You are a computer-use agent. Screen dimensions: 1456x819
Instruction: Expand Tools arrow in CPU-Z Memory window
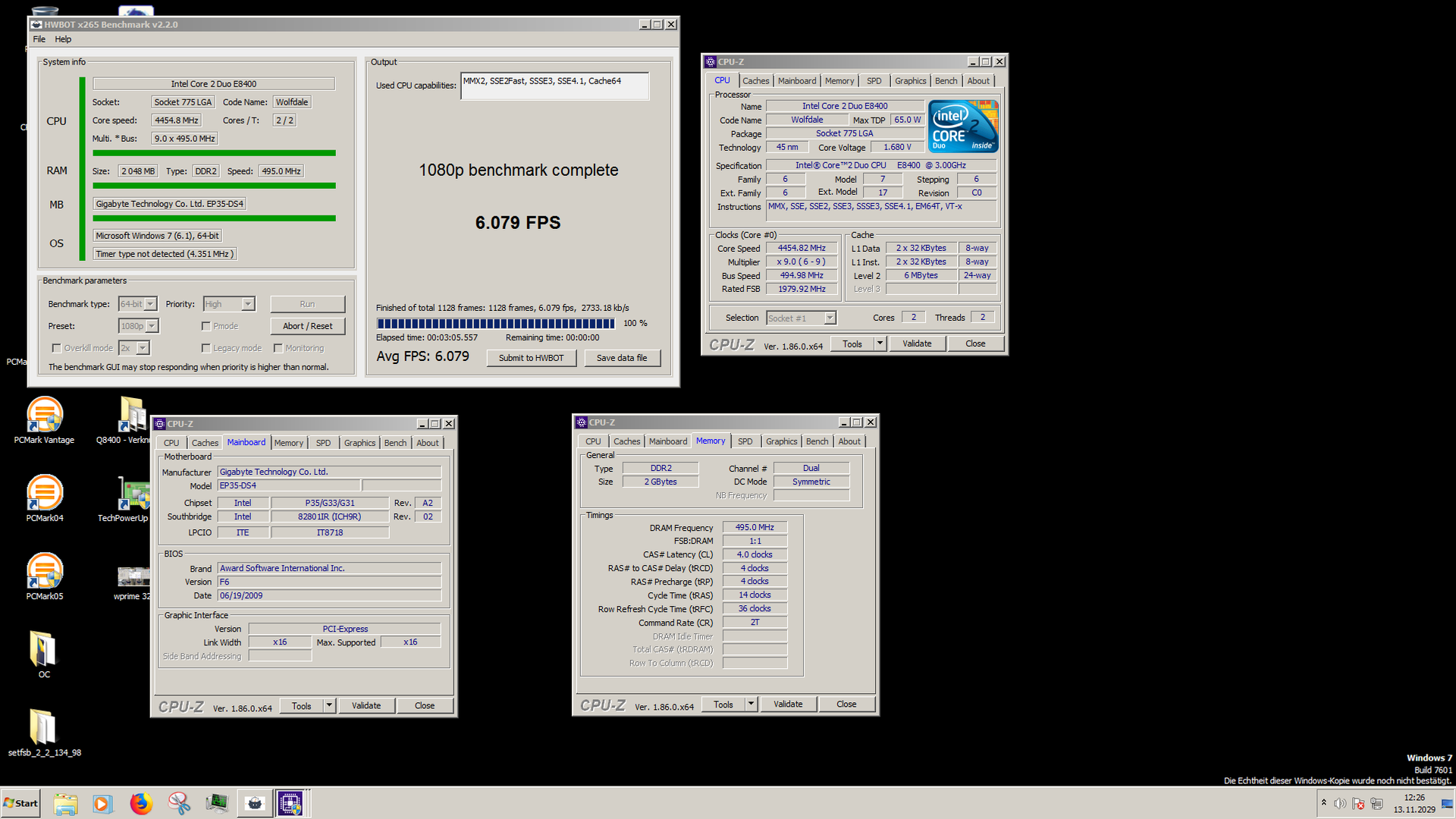pyautogui.click(x=751, y=704)
